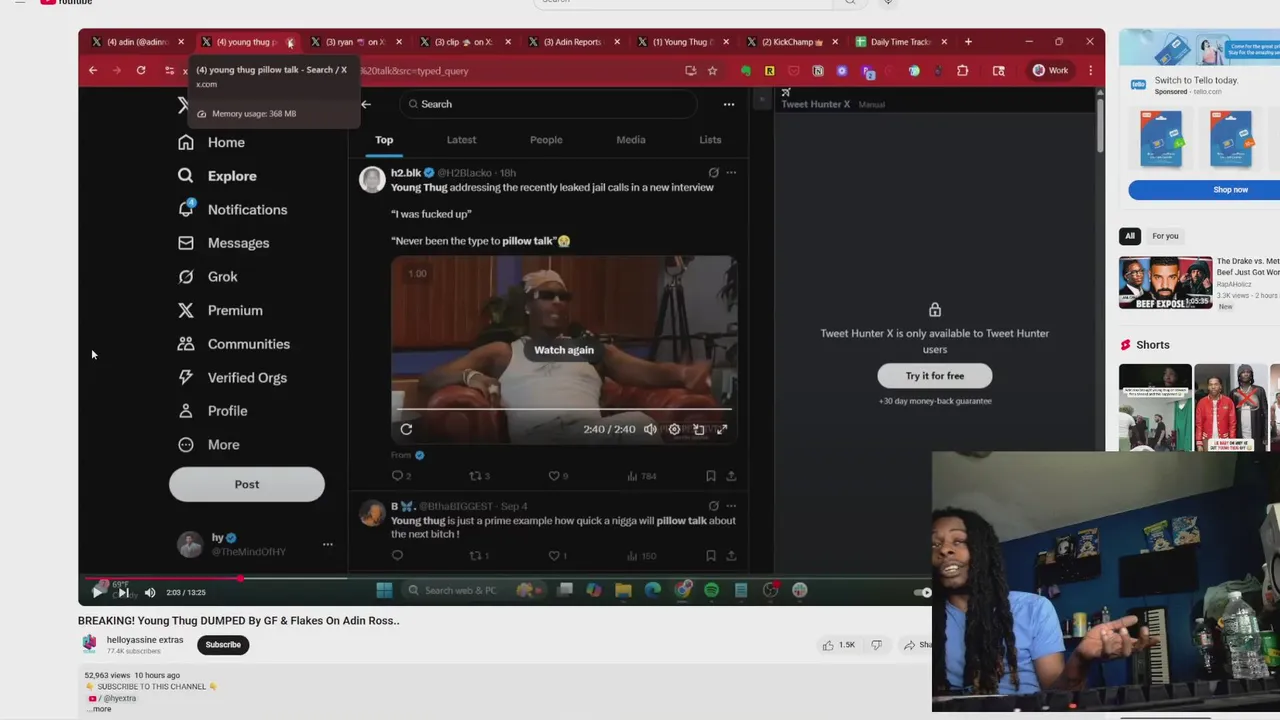1280x720 pixels.
Task: Select the All filter chip
Action: [1130, 236]
